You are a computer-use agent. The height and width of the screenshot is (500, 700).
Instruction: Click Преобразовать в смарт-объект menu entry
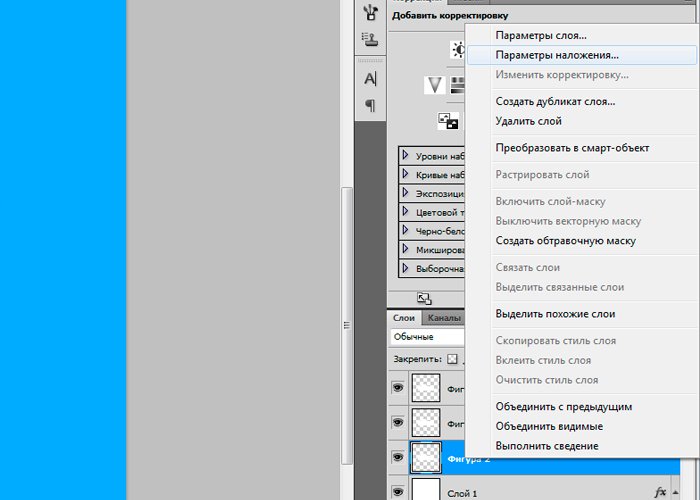(572, 148)
